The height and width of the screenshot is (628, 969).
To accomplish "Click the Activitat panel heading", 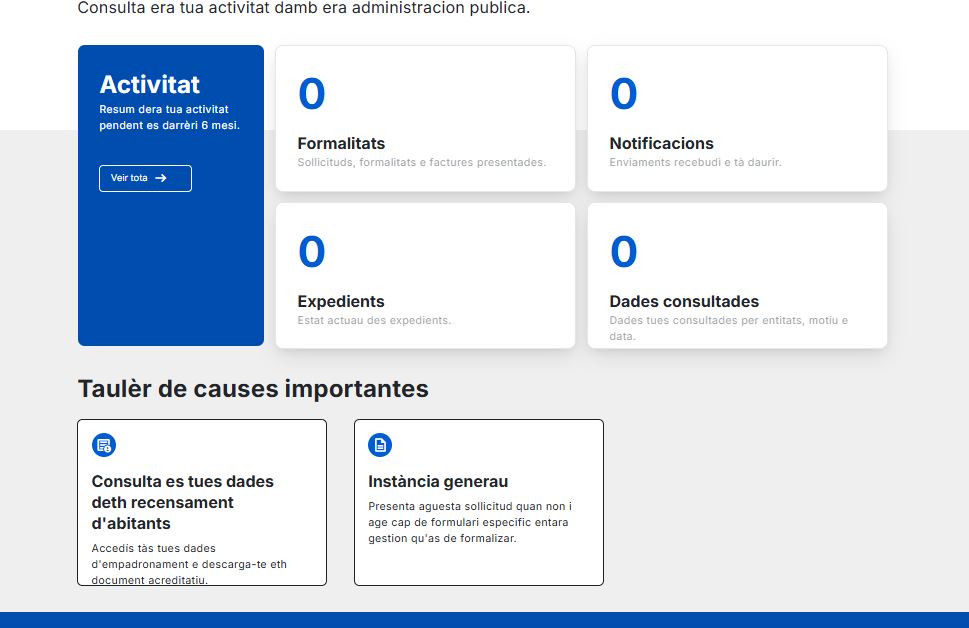I will coord(150,84).
